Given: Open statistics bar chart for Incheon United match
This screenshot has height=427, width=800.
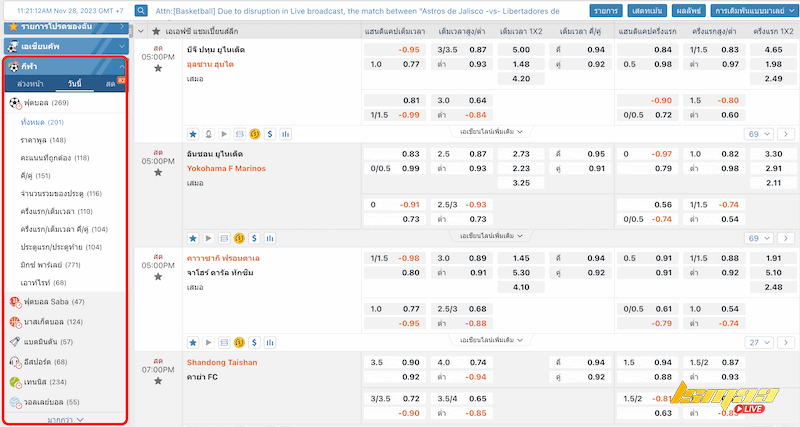Looking at the screenshot, I should (x=270, y=238).
